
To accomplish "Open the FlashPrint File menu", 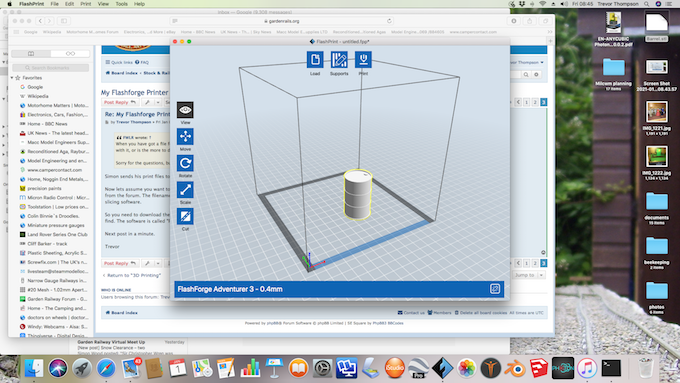I will [x=54, y=4].
